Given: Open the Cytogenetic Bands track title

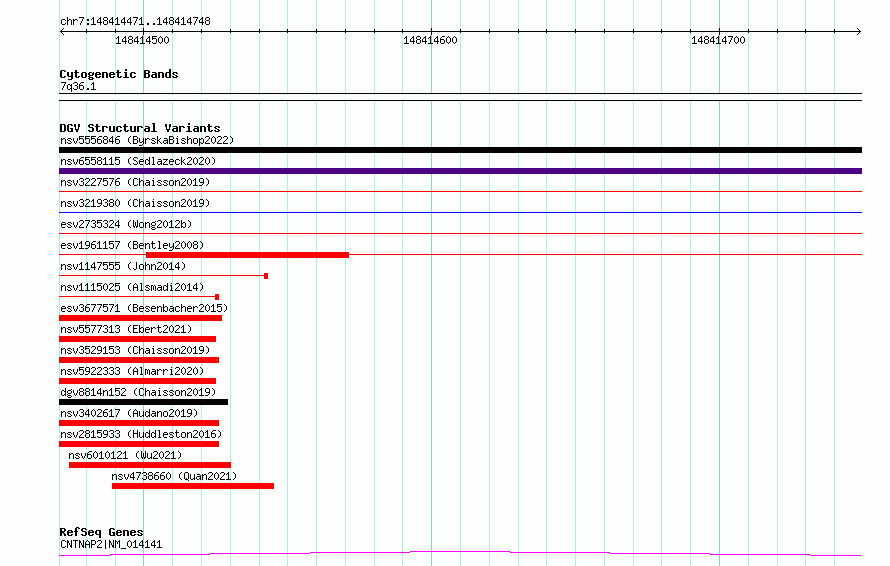Looking at the screenshot, I should (119, 74).
